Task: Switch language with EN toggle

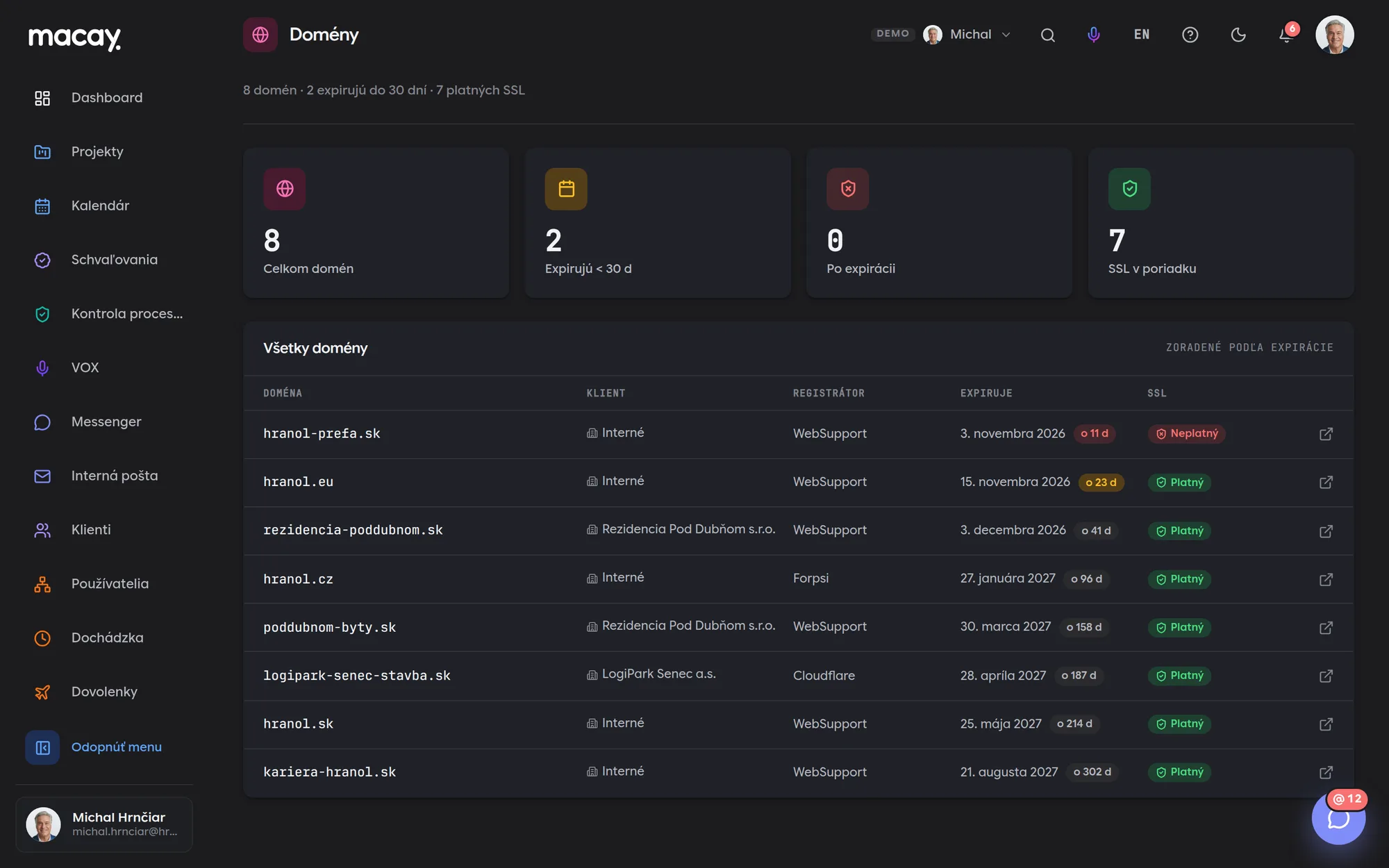Action: (1142, 35)
